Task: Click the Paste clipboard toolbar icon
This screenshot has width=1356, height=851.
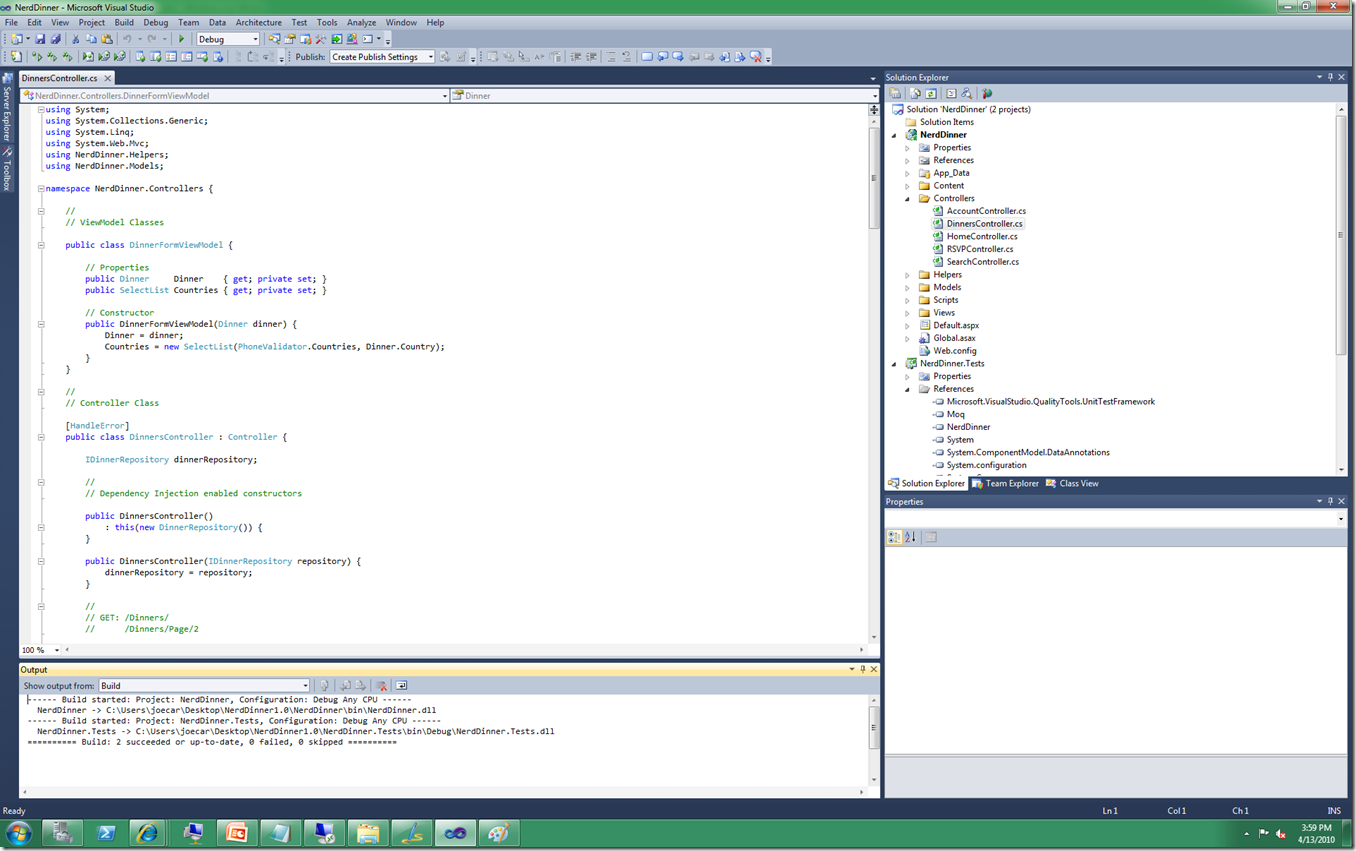Action: pyautogui.click(x=107, y=39)
